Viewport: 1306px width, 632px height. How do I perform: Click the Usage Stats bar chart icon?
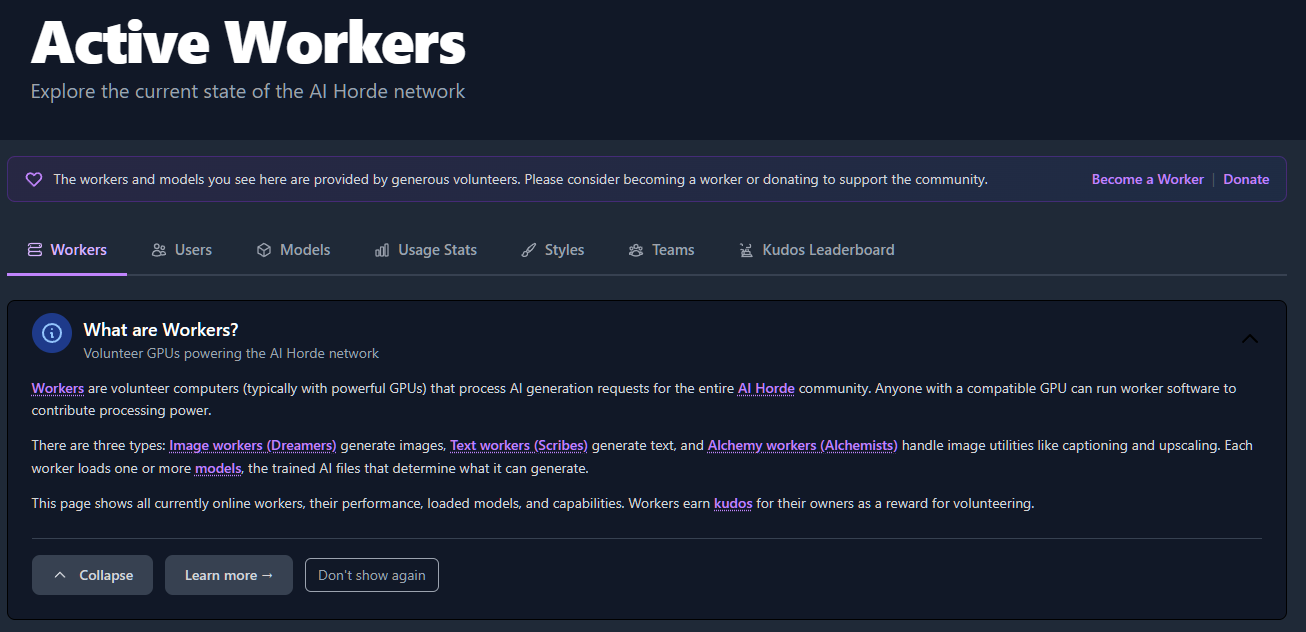[x=382, y=250]
